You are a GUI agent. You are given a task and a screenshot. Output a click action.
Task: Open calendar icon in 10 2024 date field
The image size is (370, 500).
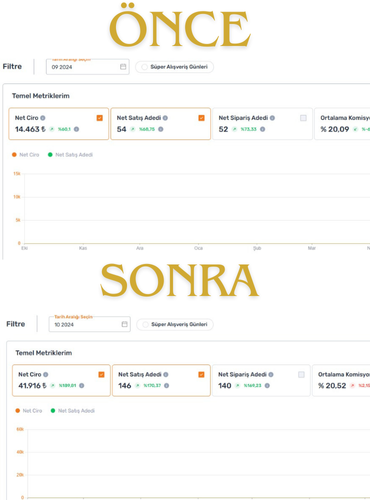124,324
